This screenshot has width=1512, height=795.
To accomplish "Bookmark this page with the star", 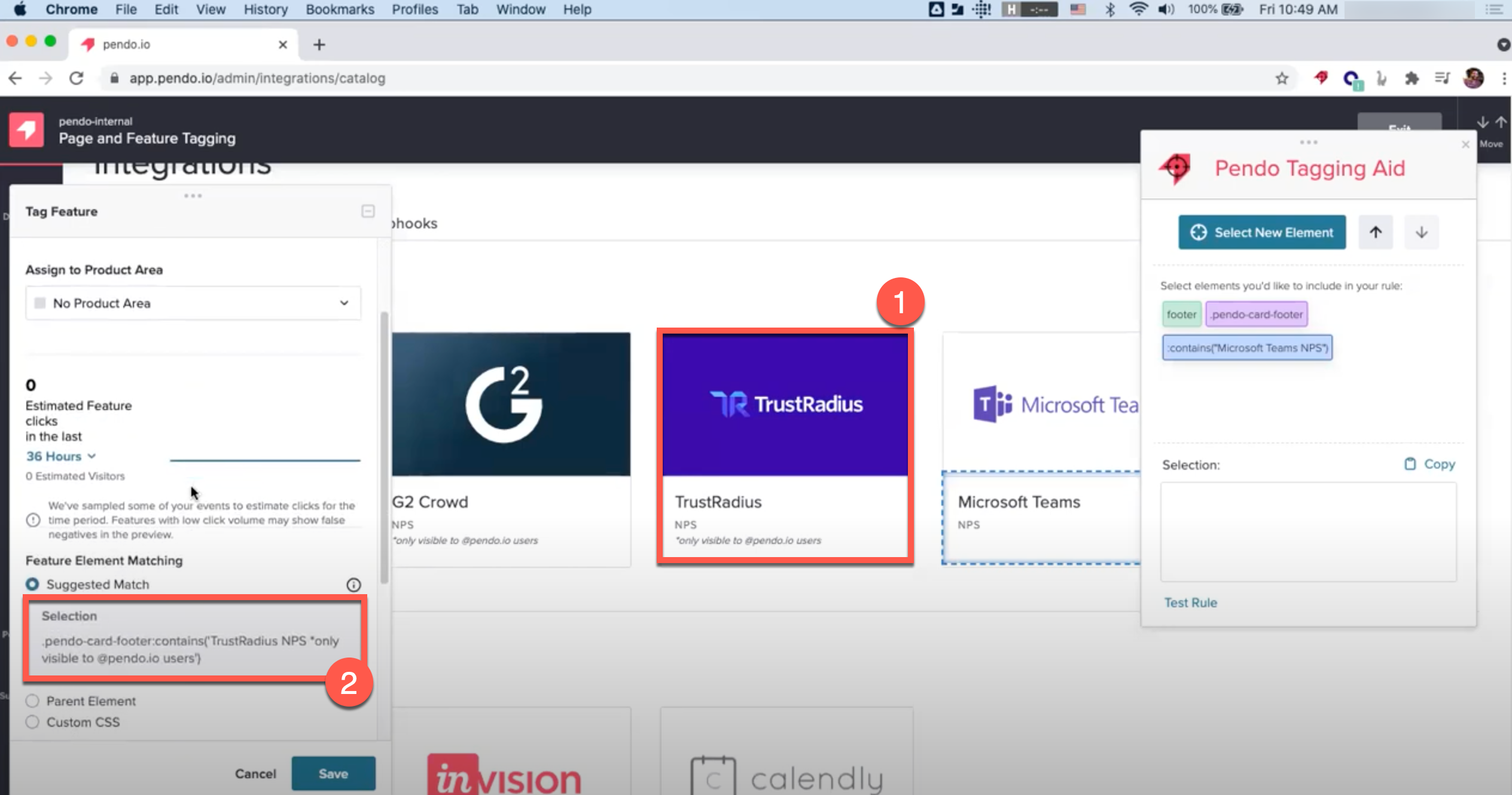I will [x=1281, y=78].
